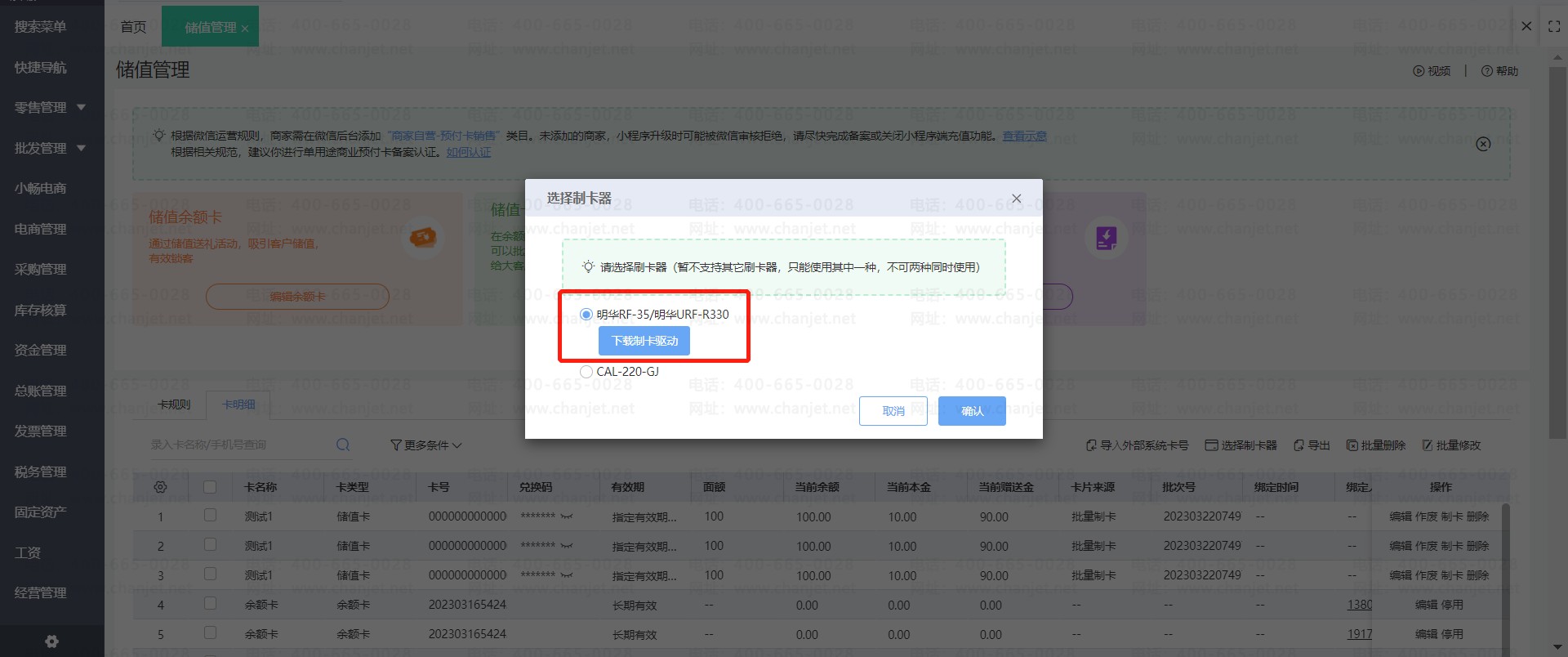The image size is (1568, 657).
Task: Click 制卡 in table row 1
Action: 1453,516
